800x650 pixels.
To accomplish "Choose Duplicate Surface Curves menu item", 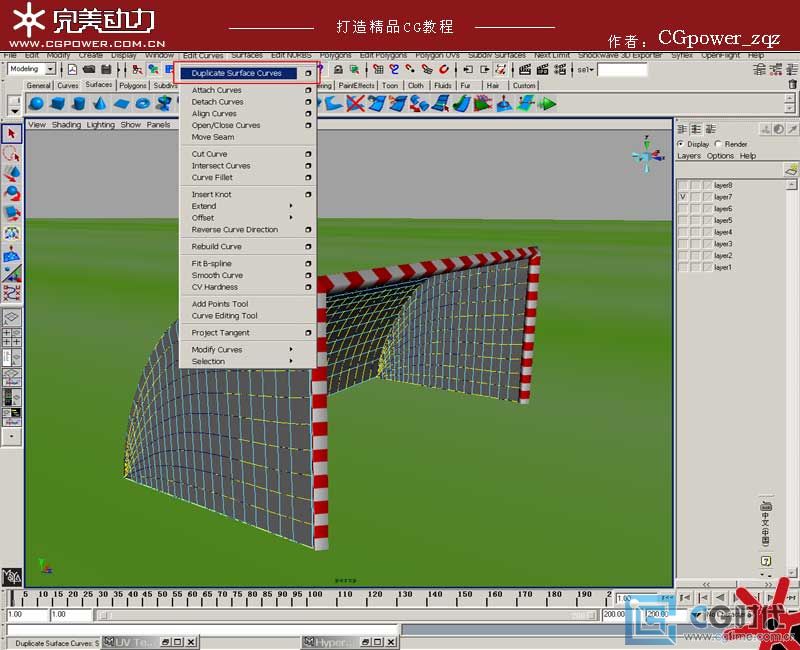I will 237,73.
